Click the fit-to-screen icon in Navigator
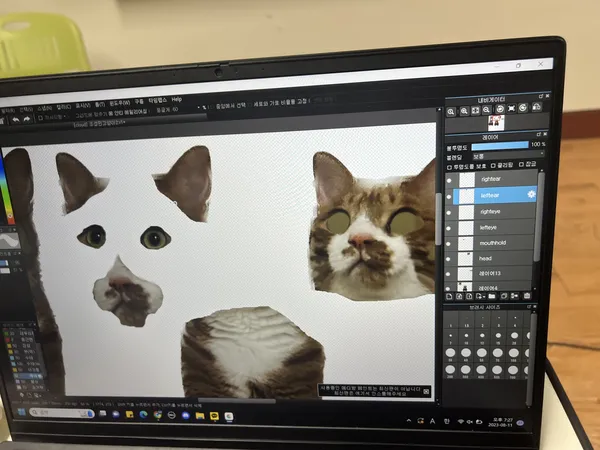 [x=475, y=111]
